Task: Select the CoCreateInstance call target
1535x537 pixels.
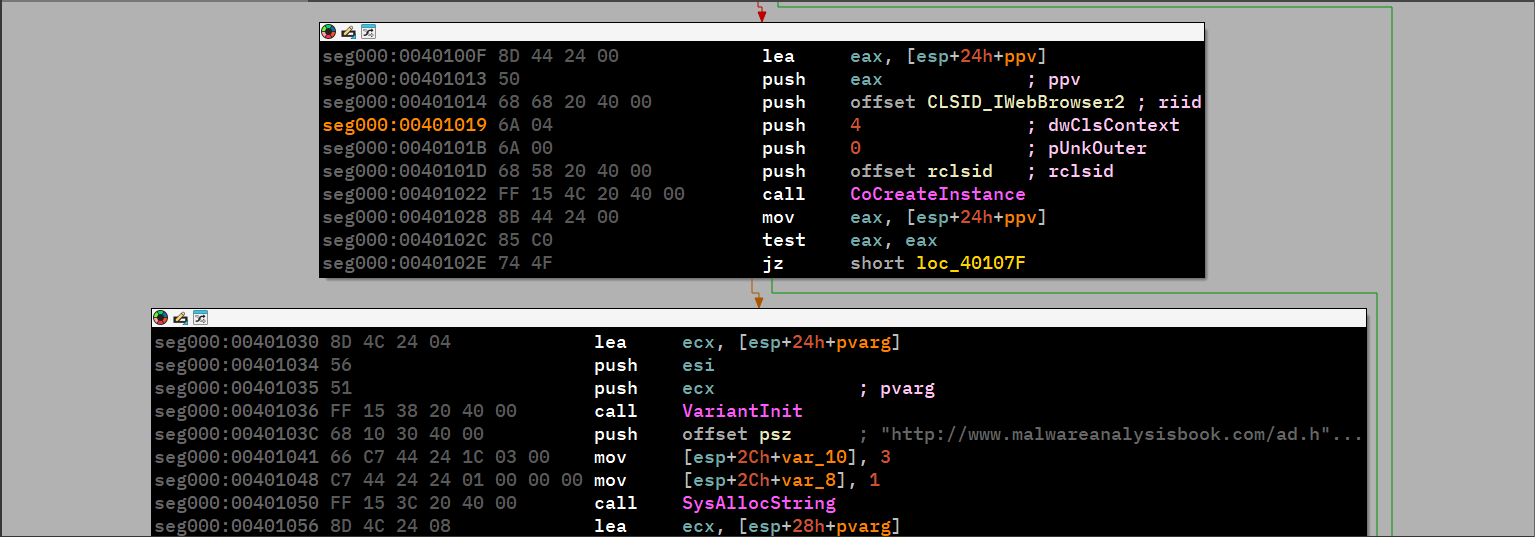Action: tap(937, 194)
